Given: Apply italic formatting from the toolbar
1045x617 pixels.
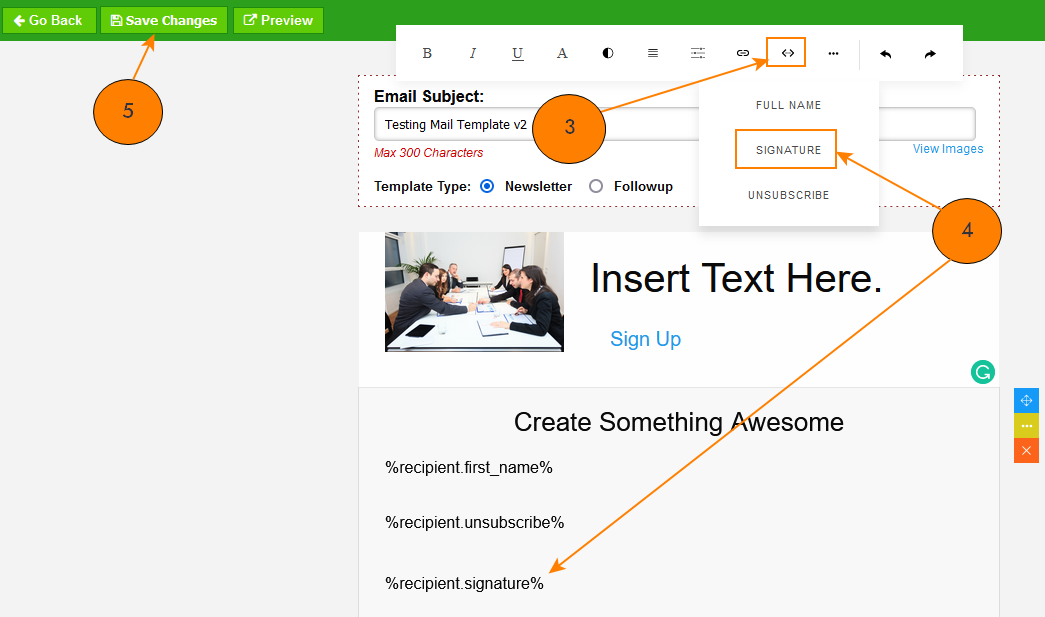Looking at the screenshot, I should point(473,53).
